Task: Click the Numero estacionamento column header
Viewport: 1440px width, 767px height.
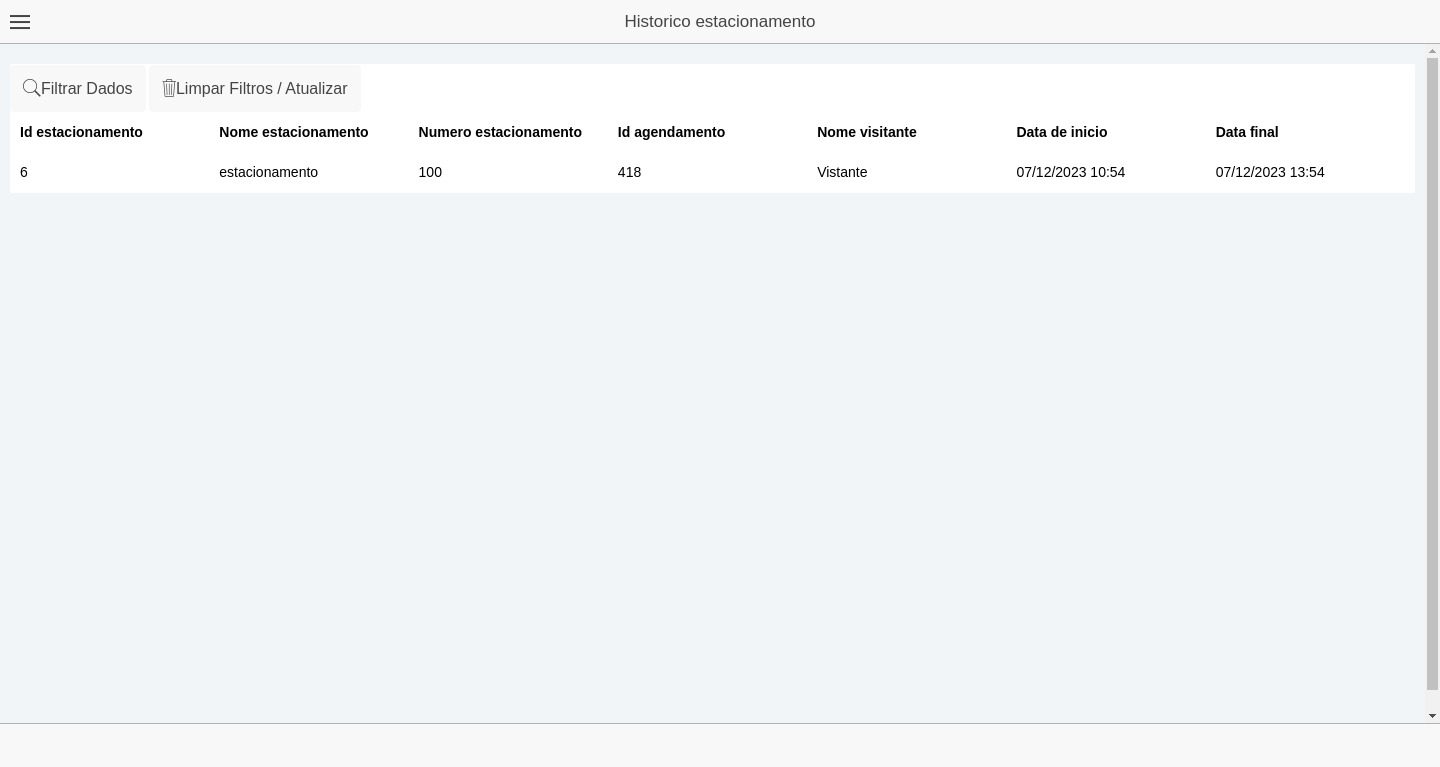Action: pos(500,132)
